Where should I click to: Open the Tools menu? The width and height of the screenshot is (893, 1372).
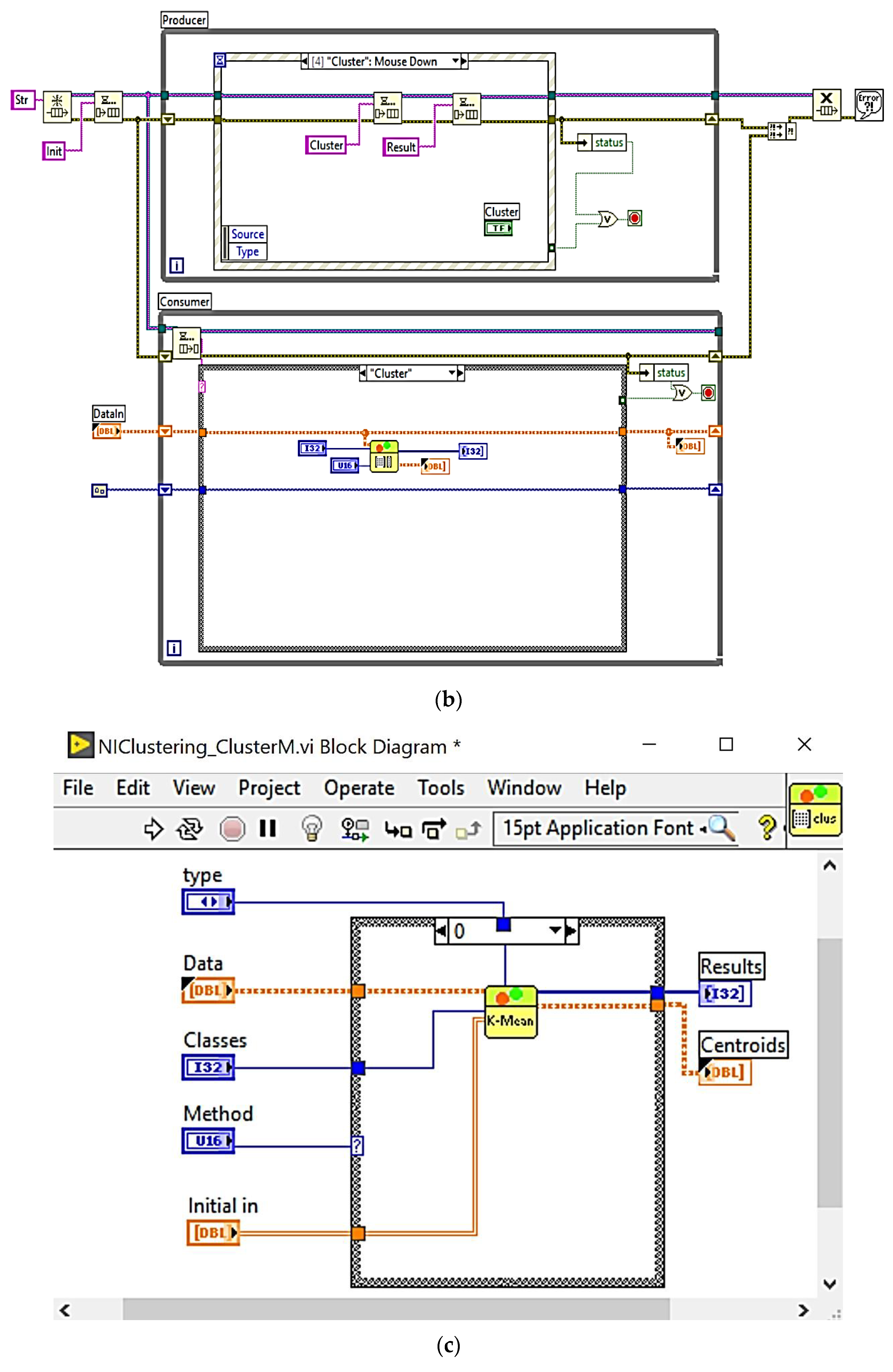pos(441,788)
